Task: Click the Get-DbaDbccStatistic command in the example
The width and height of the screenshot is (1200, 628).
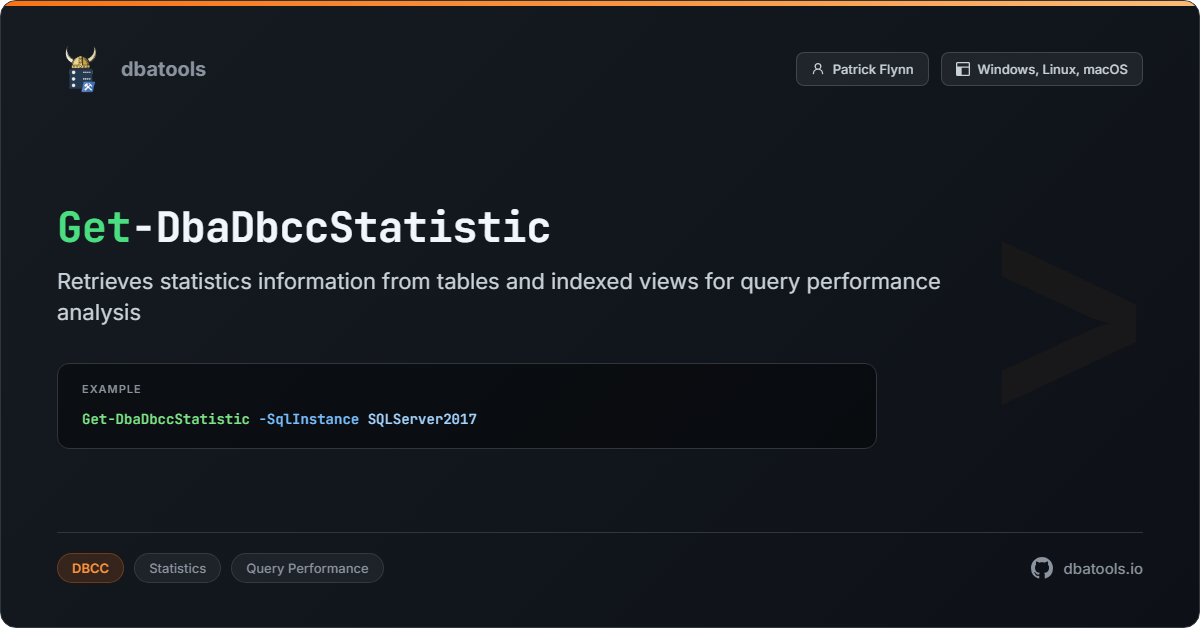Action: (x=166, y=419)
